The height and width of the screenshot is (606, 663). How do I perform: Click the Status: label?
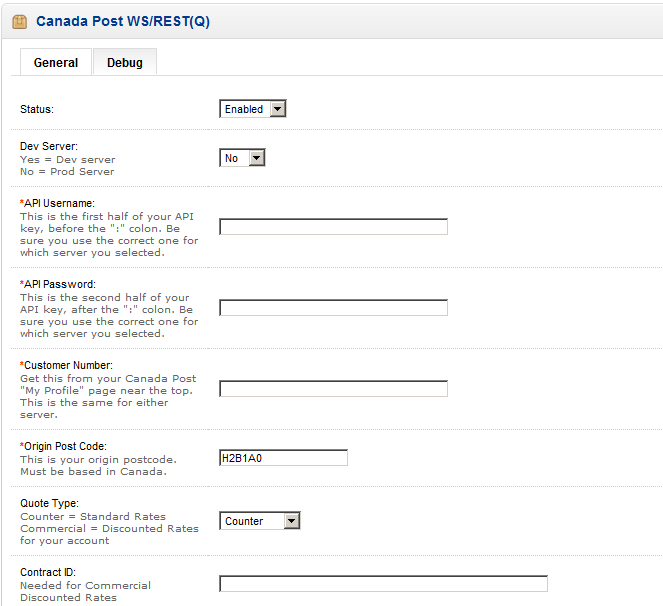pos(37,109)
